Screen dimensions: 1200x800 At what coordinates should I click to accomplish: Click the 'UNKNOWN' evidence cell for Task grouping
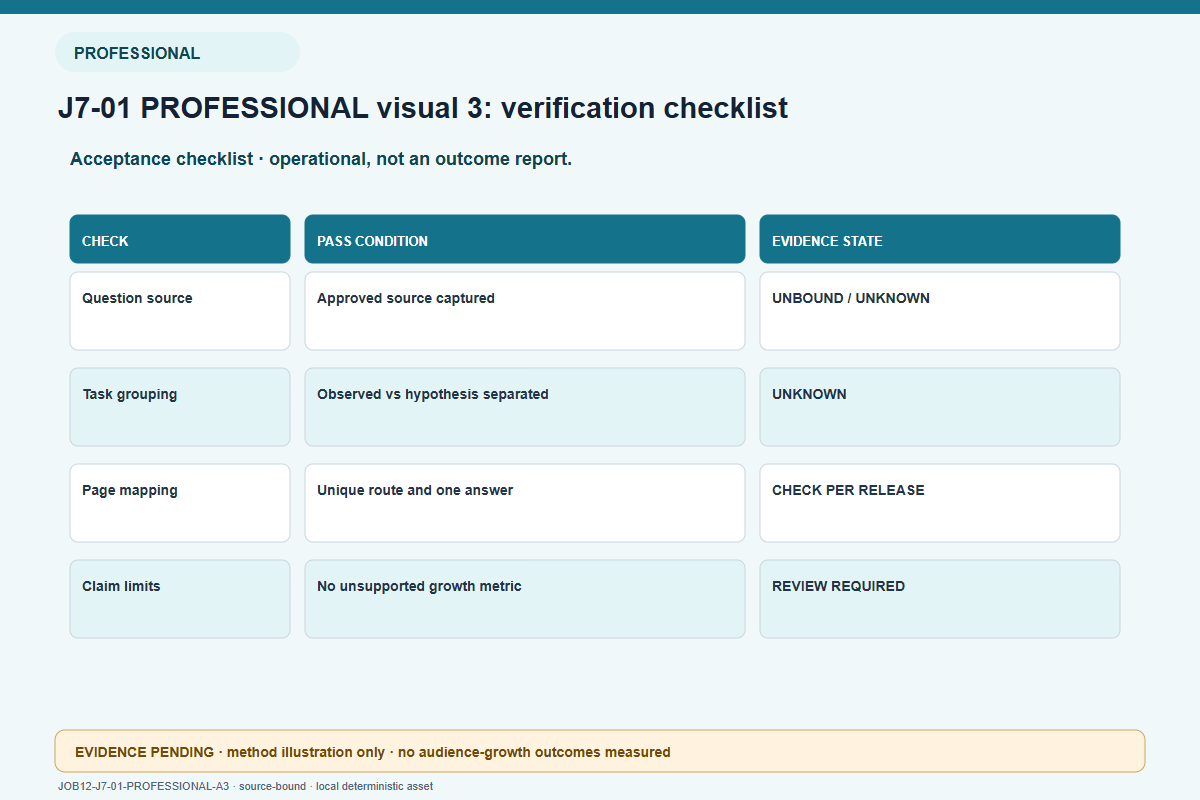(940, 407)
